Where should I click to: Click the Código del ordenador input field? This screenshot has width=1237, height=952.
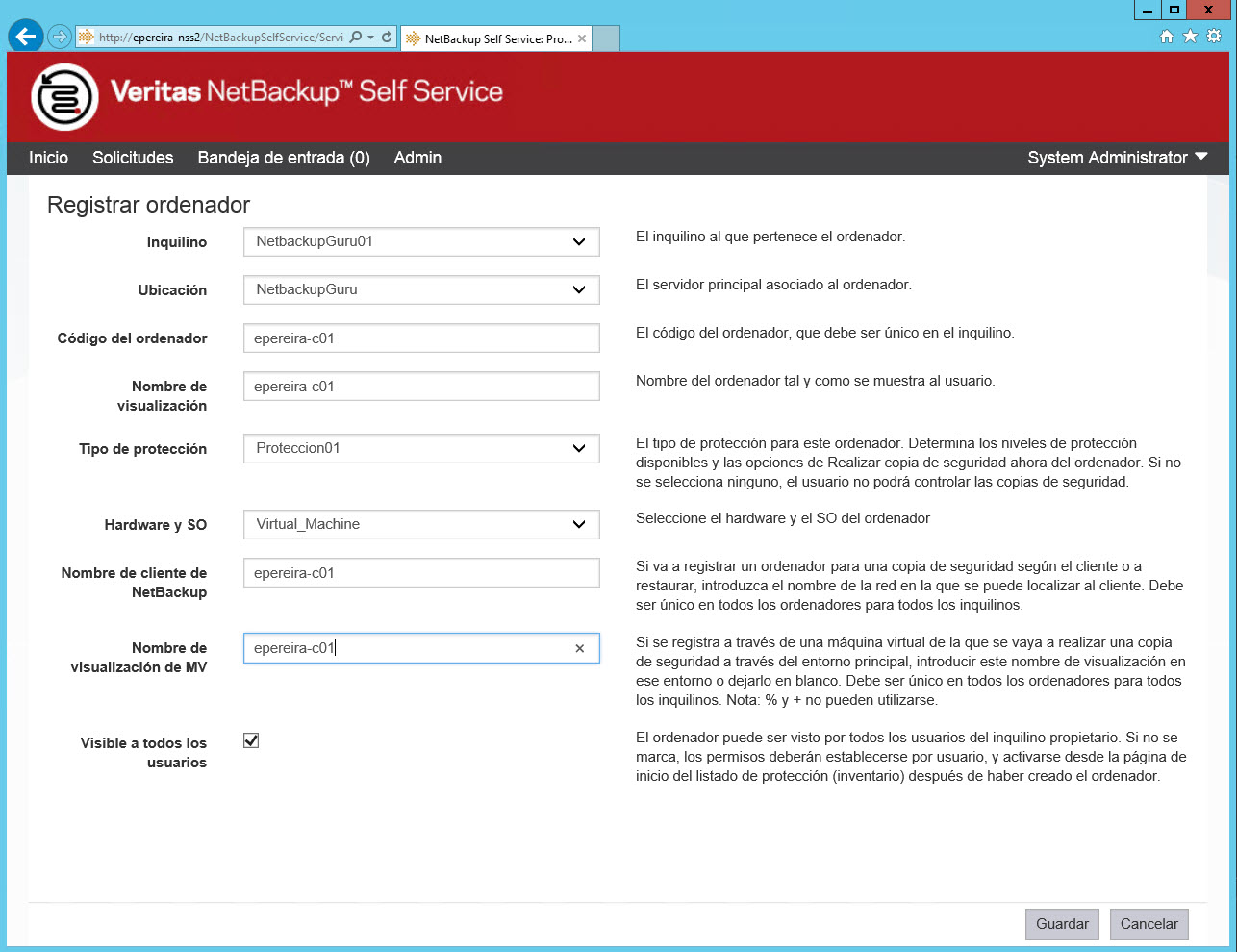click(421, 338)
